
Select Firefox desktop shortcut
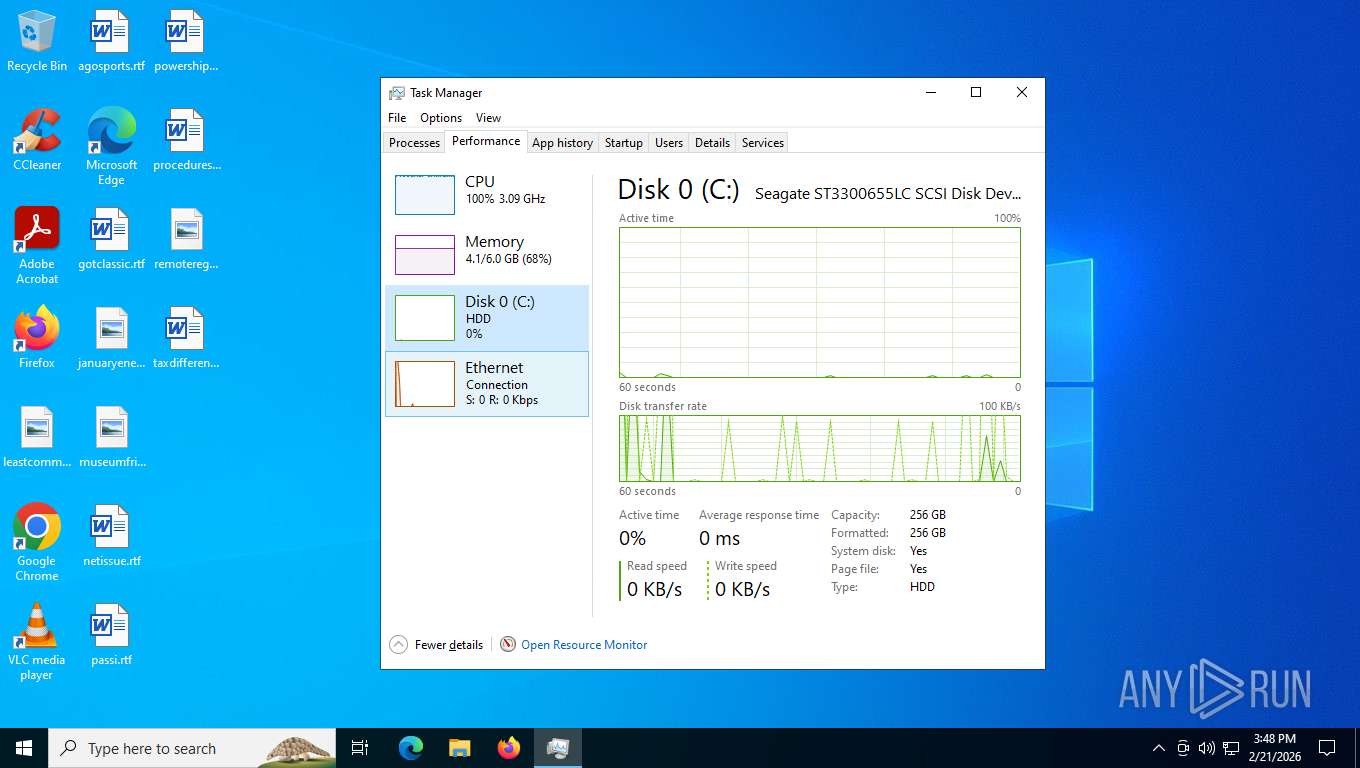tap(37, 339)
